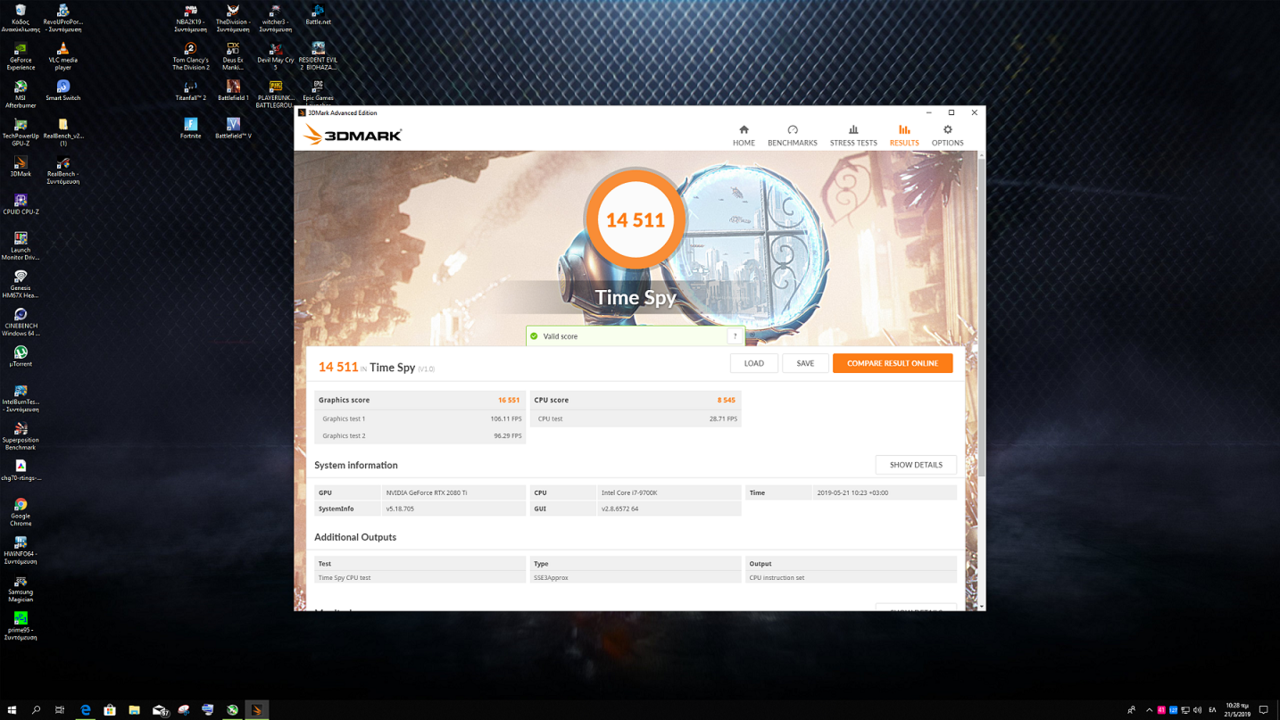Open the Recycle Bin desktop icon
1280x720 pixels.
(x=20, y=17)
